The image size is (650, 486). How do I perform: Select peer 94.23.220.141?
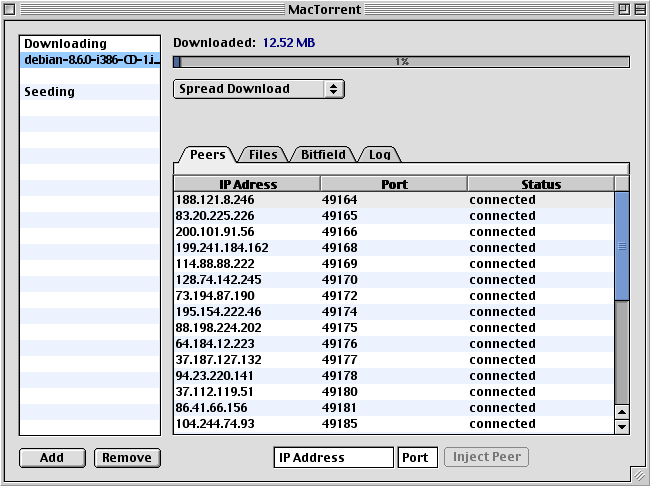[394, 376]
